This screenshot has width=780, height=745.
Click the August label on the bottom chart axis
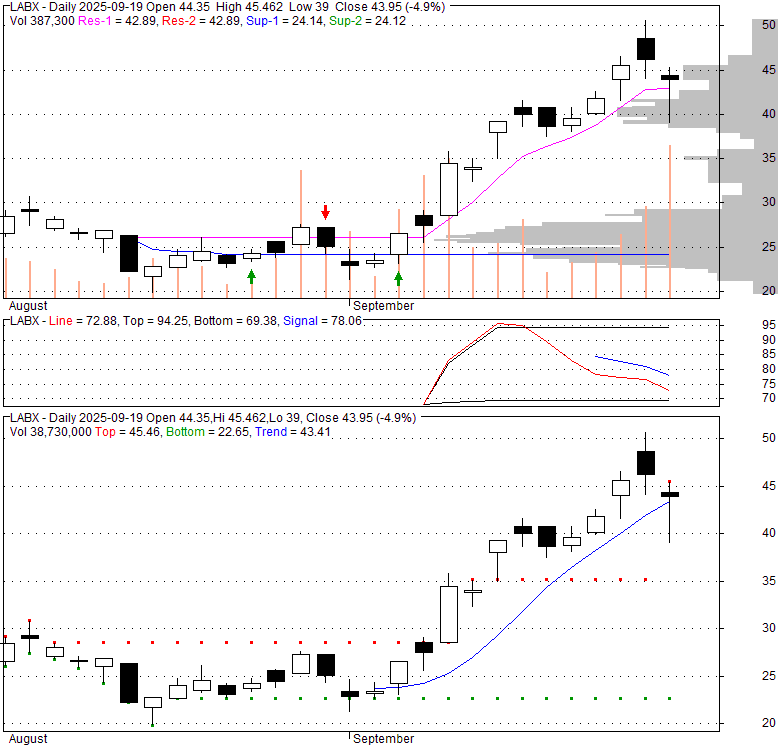click(x=28, y=739)
